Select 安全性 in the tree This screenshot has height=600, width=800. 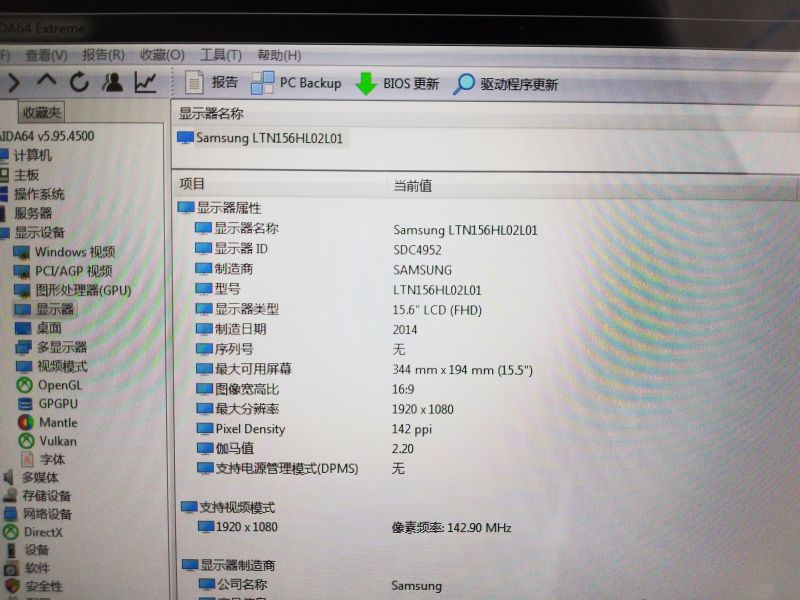34,586
